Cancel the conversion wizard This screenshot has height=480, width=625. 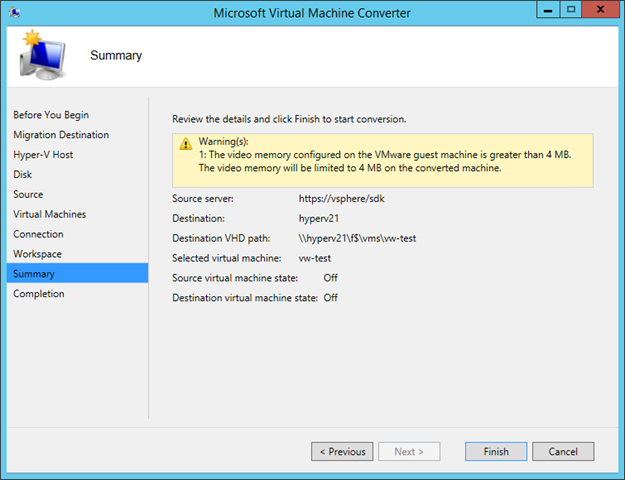[x=563, y=451]
